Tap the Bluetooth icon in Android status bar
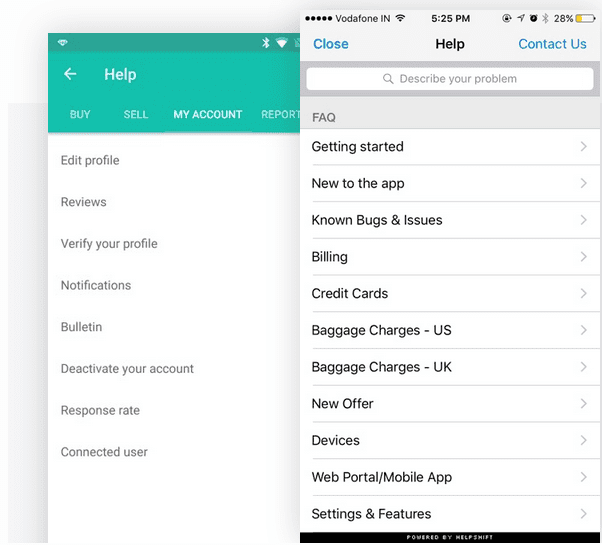Viewport: 602px width, 545px height. pyautogui.click(x=266, y=43)
